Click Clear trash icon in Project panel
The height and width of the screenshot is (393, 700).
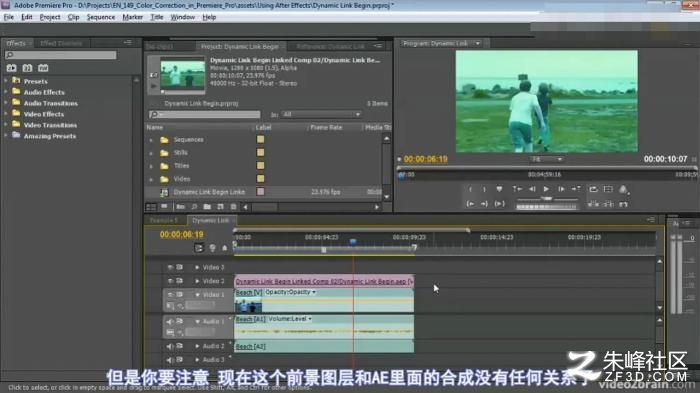[233, 207]
